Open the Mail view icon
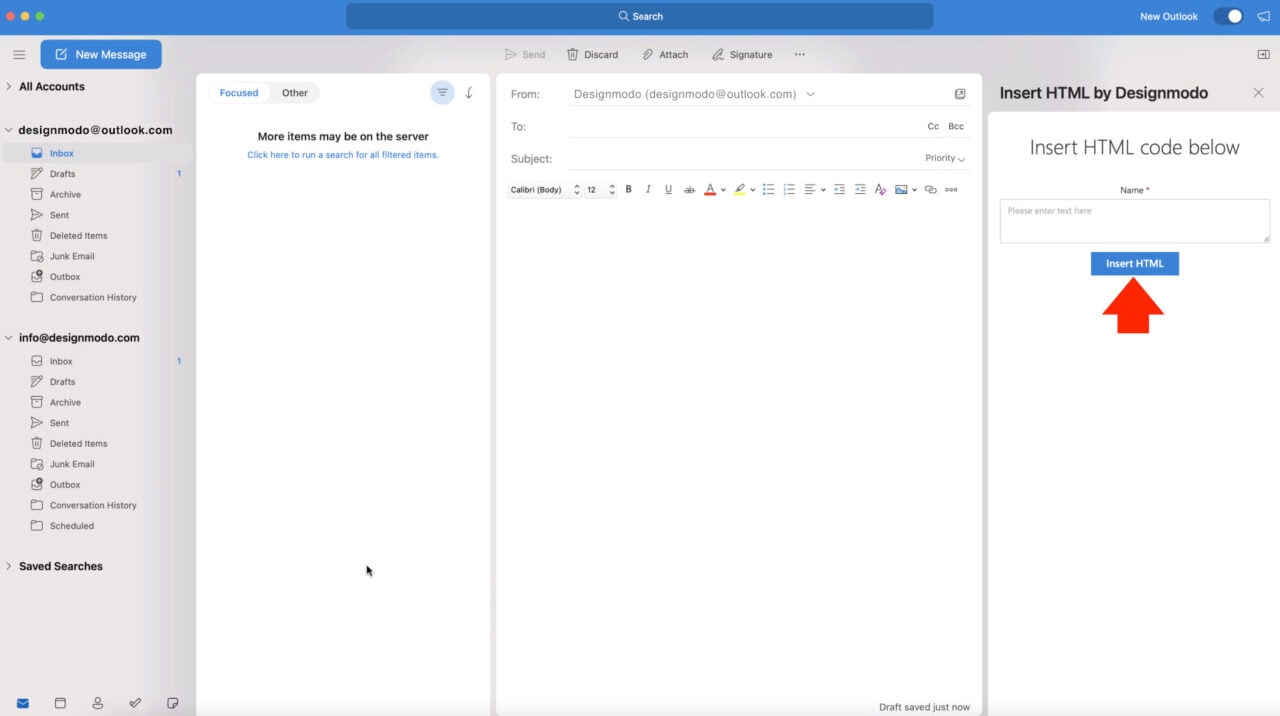Viewport: 1280px width, 716px height. [22, 703]
